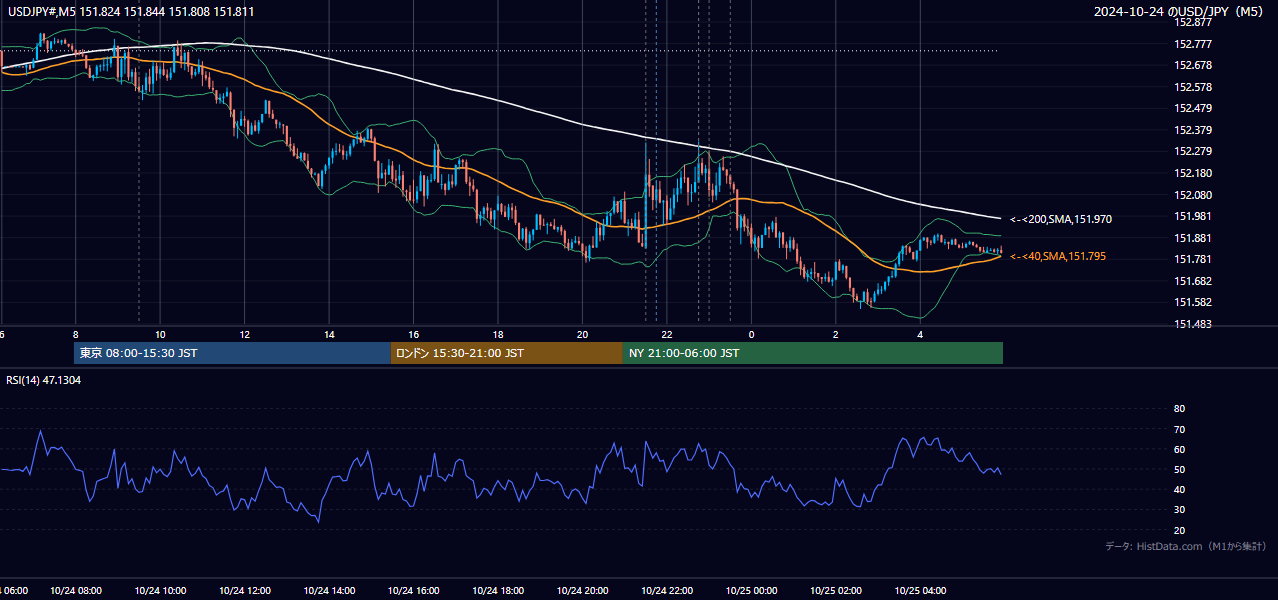Click hour tick 8 under price chart
The height and width of the screenshot is (600, 1278).
[x=75, y=334]
